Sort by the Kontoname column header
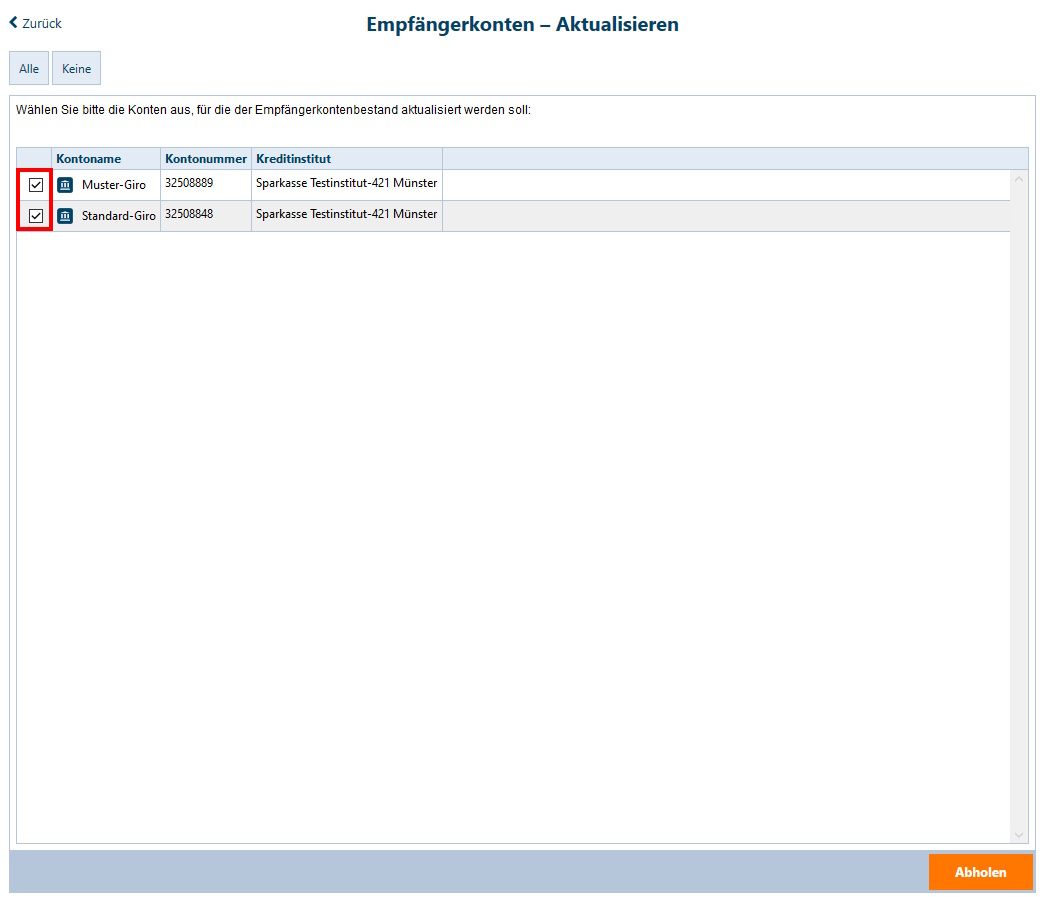This screenshot has width=1042, height=897. click(89, 159)
